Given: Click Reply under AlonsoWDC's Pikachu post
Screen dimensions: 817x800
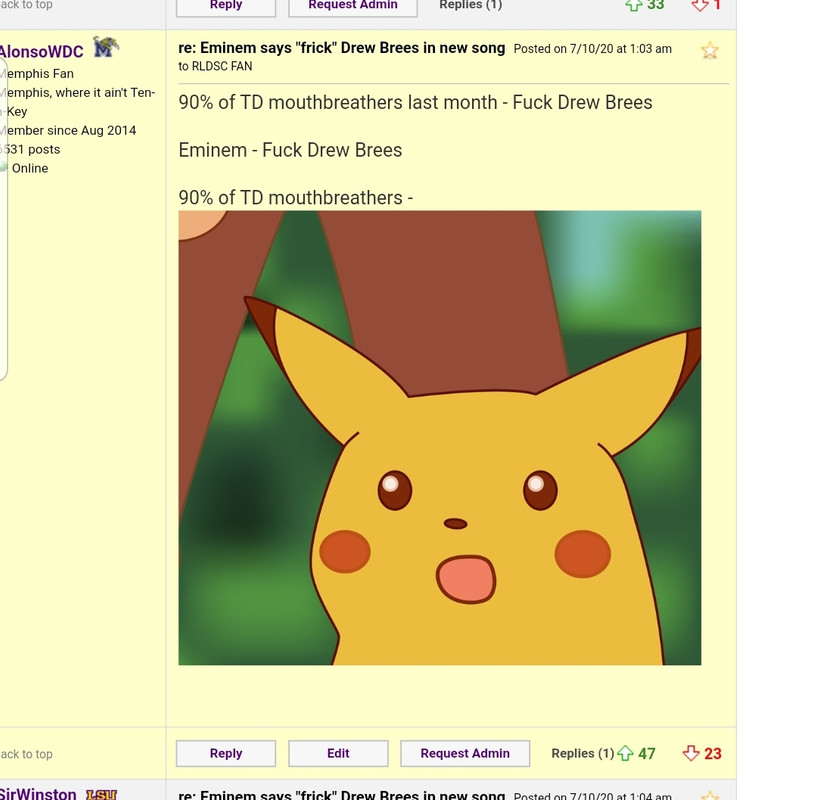Looking at the screenshot, I should [226, 753].
